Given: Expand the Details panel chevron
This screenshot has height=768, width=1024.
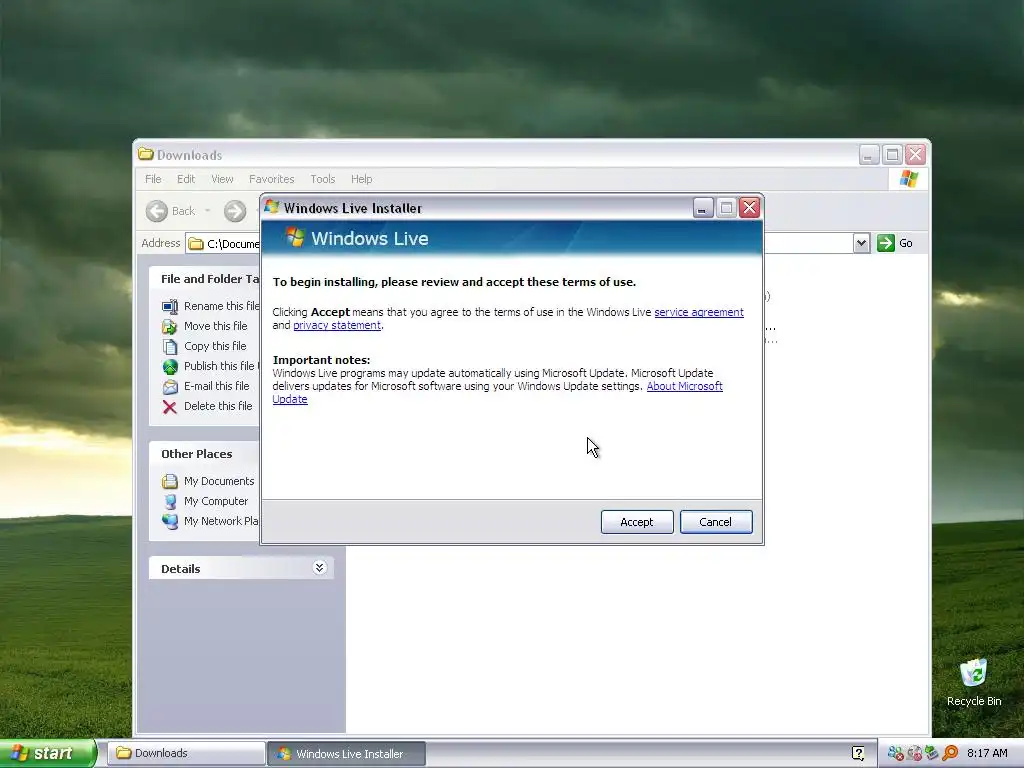Looking at the screenshot, I should 319,568.
